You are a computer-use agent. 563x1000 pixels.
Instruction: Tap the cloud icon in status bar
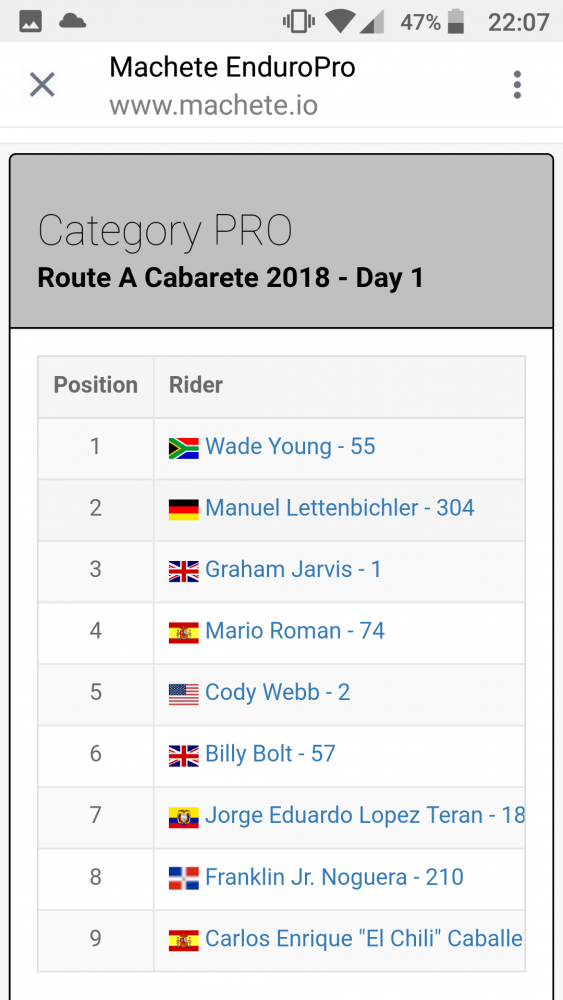73,22
